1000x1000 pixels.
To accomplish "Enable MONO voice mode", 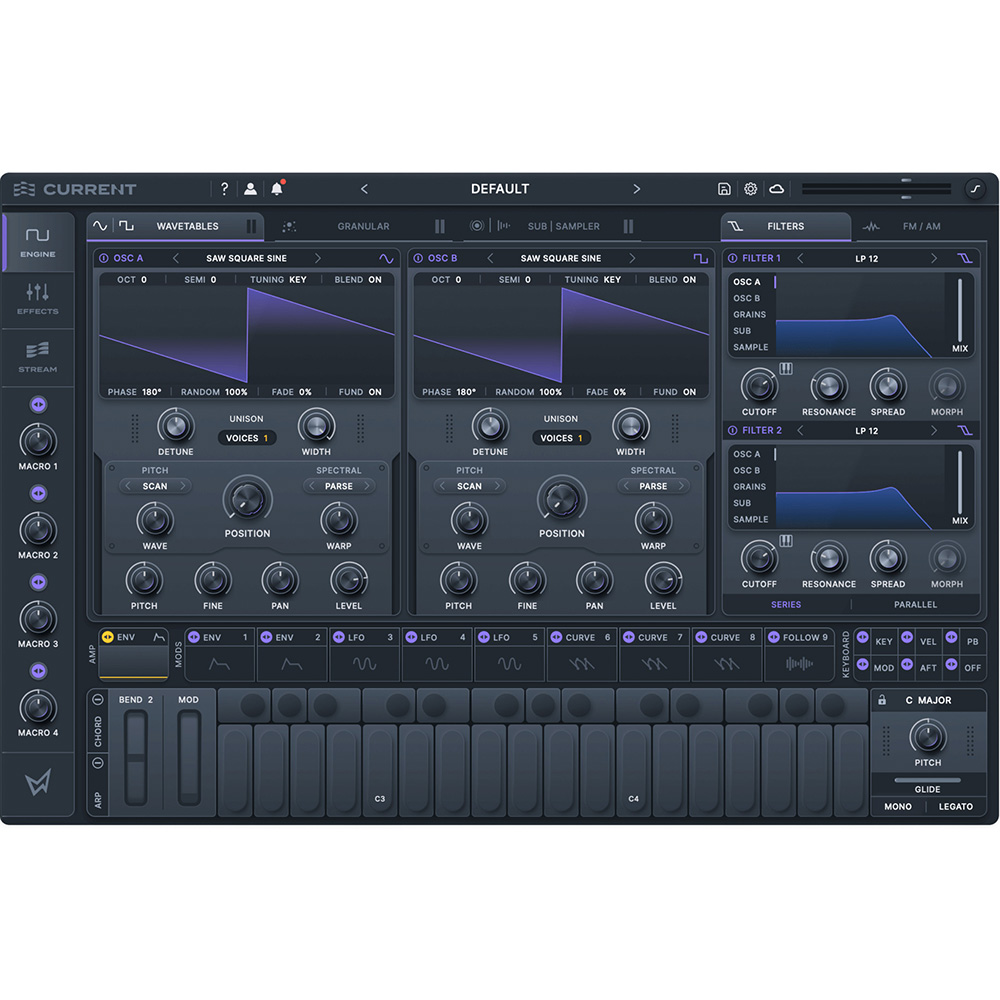I will point(897,807).
